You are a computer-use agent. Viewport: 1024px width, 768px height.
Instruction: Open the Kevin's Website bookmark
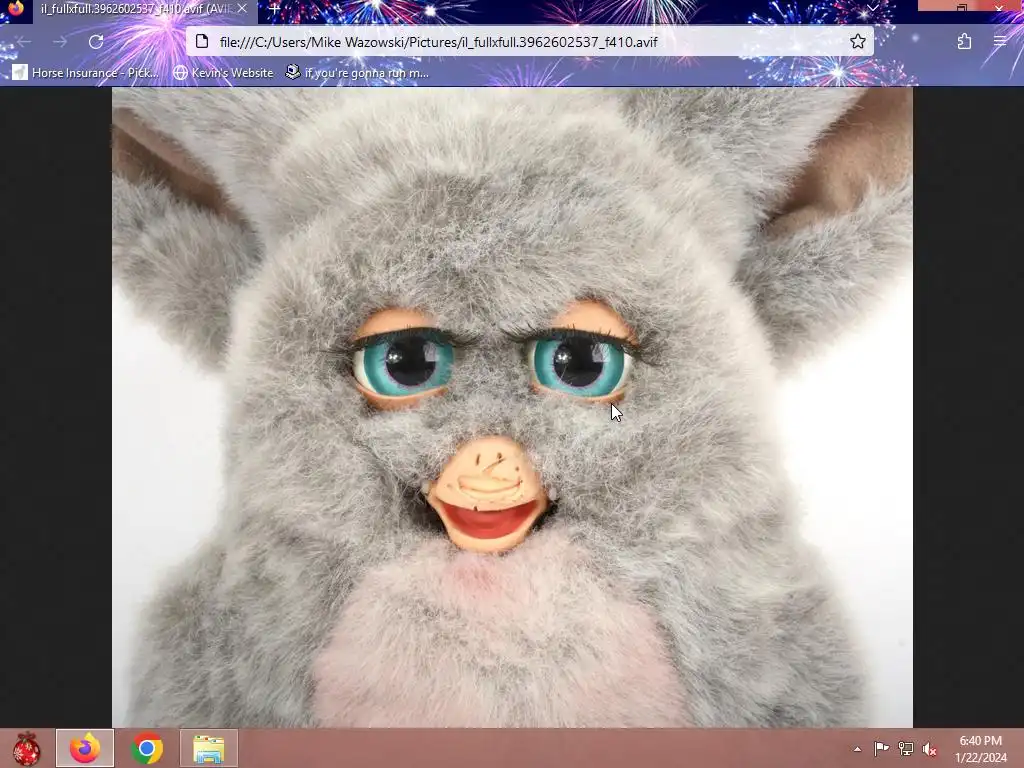pos(223,72)
